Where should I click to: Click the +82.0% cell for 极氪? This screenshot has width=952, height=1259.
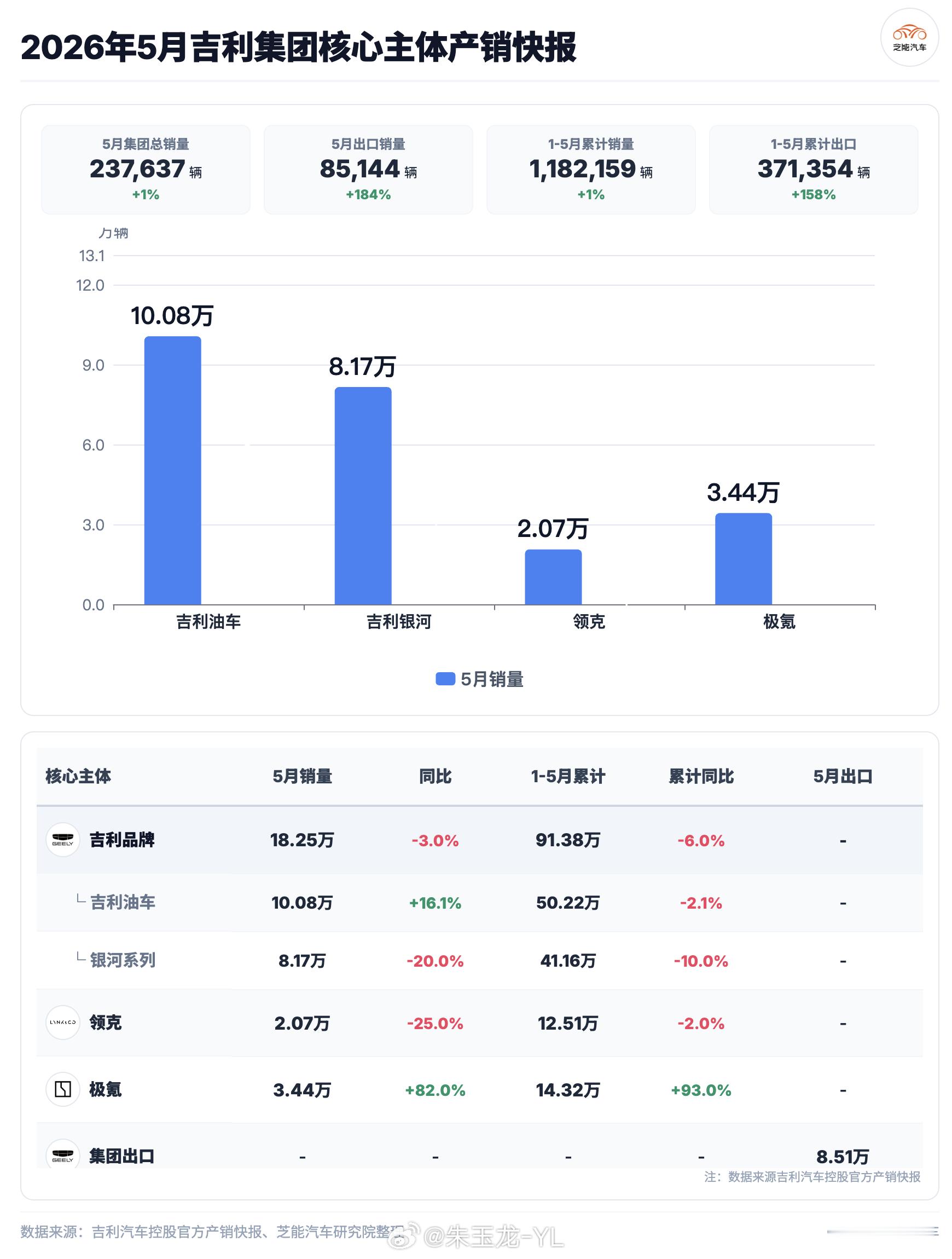tap(436, 1090)
